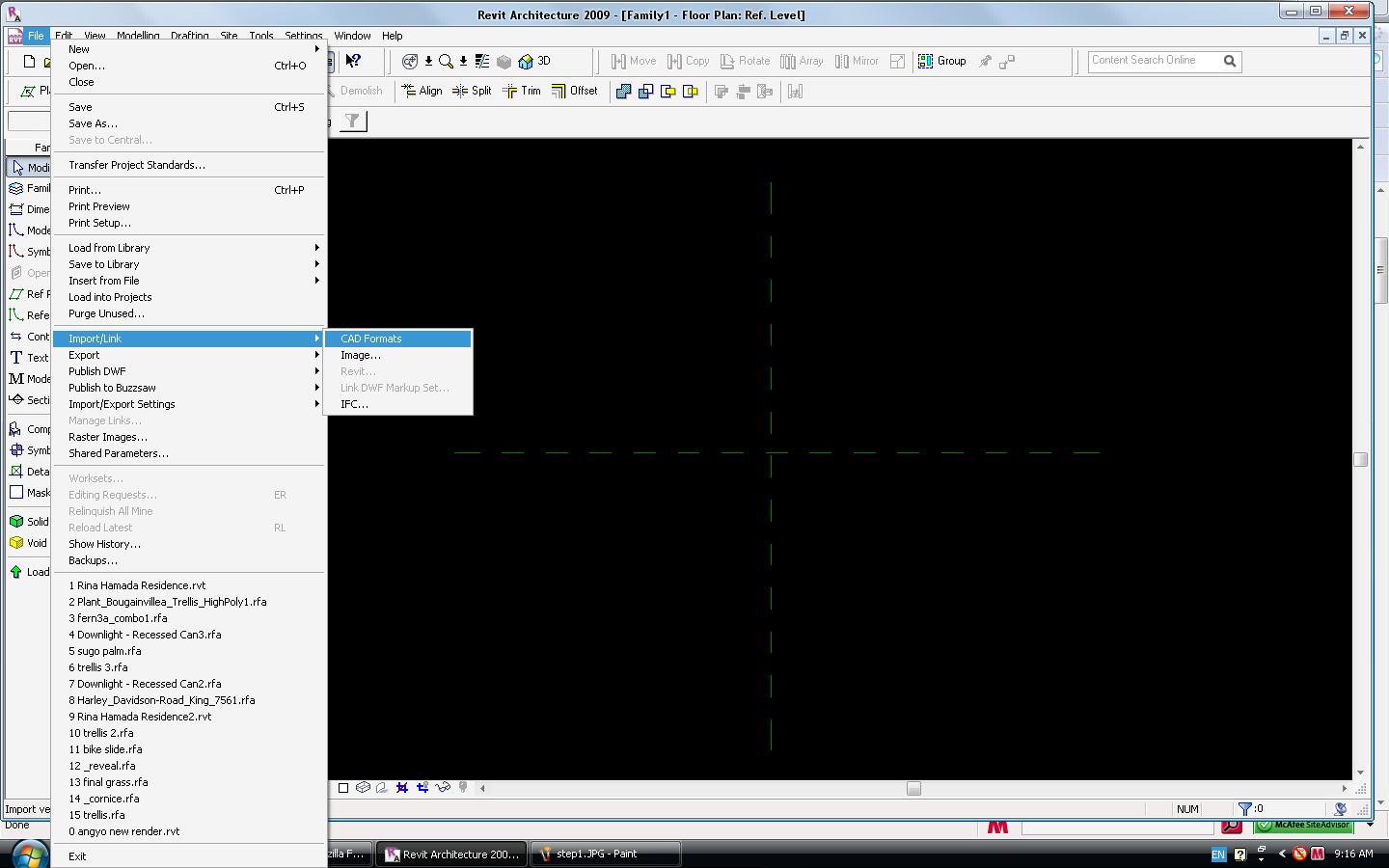Image resolution: width=1389 pixels, height=868 pixels.
Task: Select Save As... in File menu
Action: click(x=93, y=123)
